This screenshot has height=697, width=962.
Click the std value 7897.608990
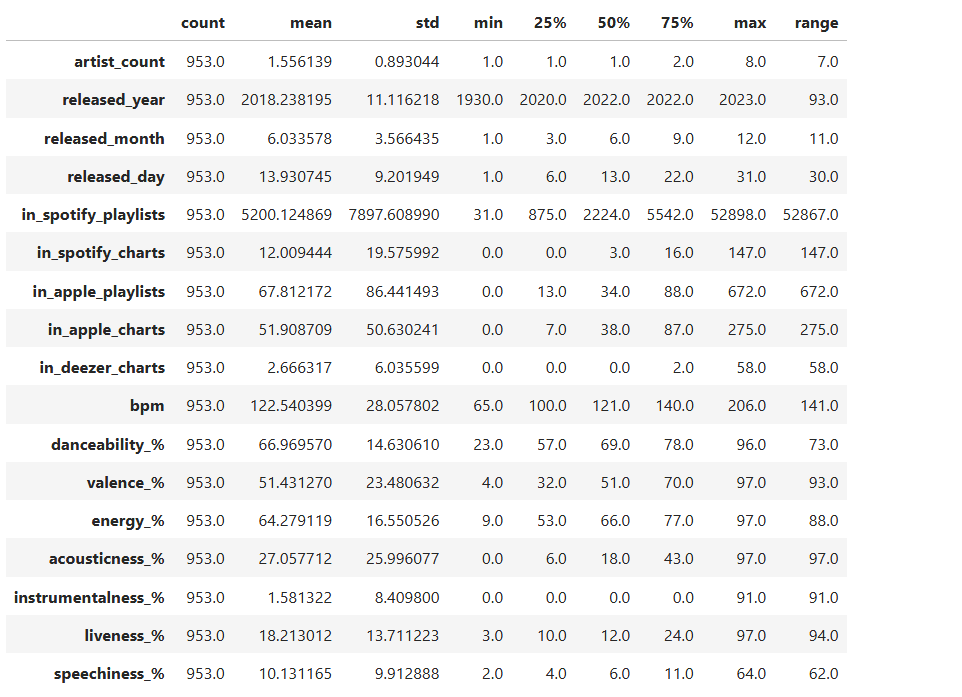393,215
